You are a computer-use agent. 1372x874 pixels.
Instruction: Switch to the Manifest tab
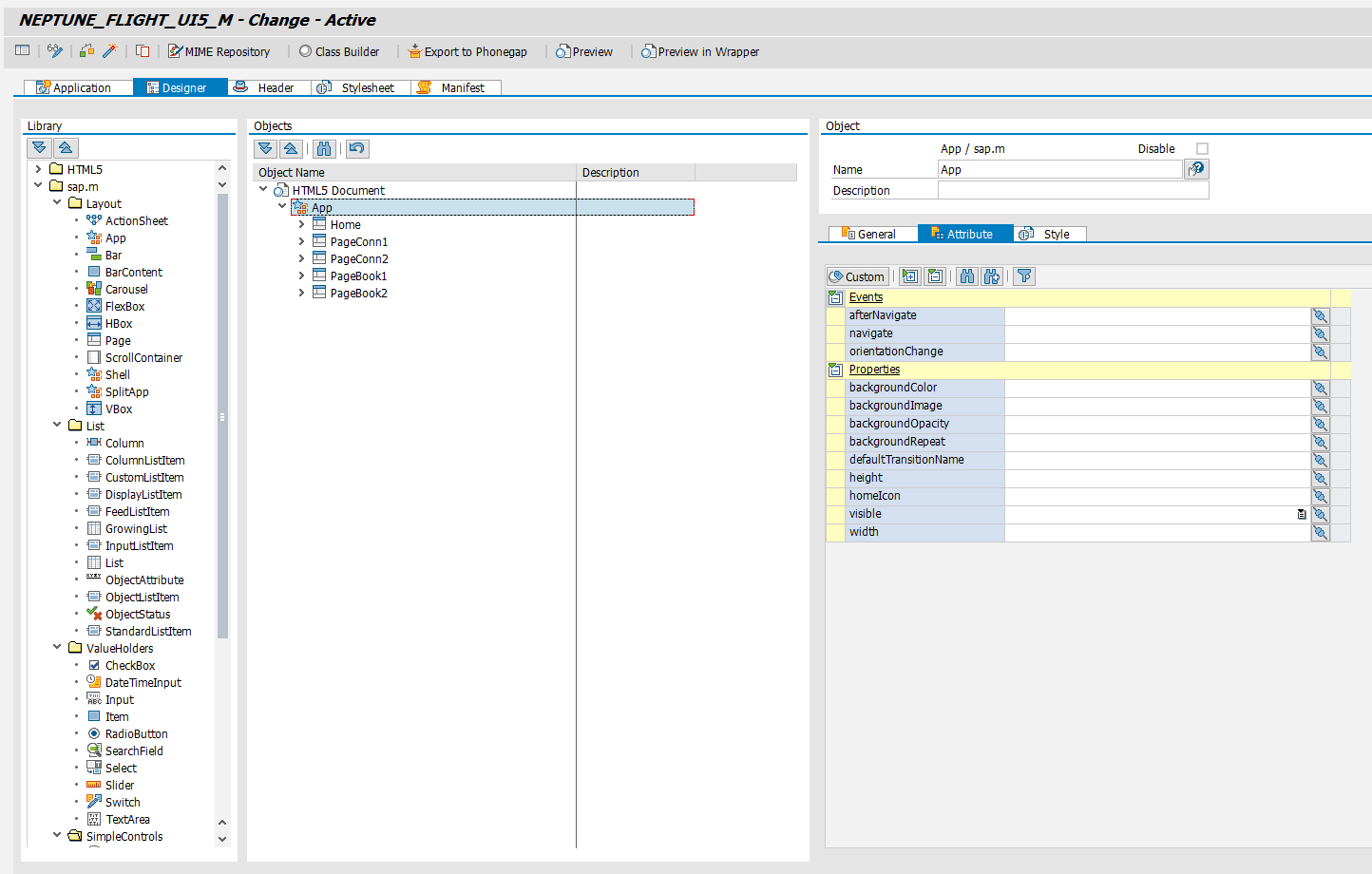456,87
